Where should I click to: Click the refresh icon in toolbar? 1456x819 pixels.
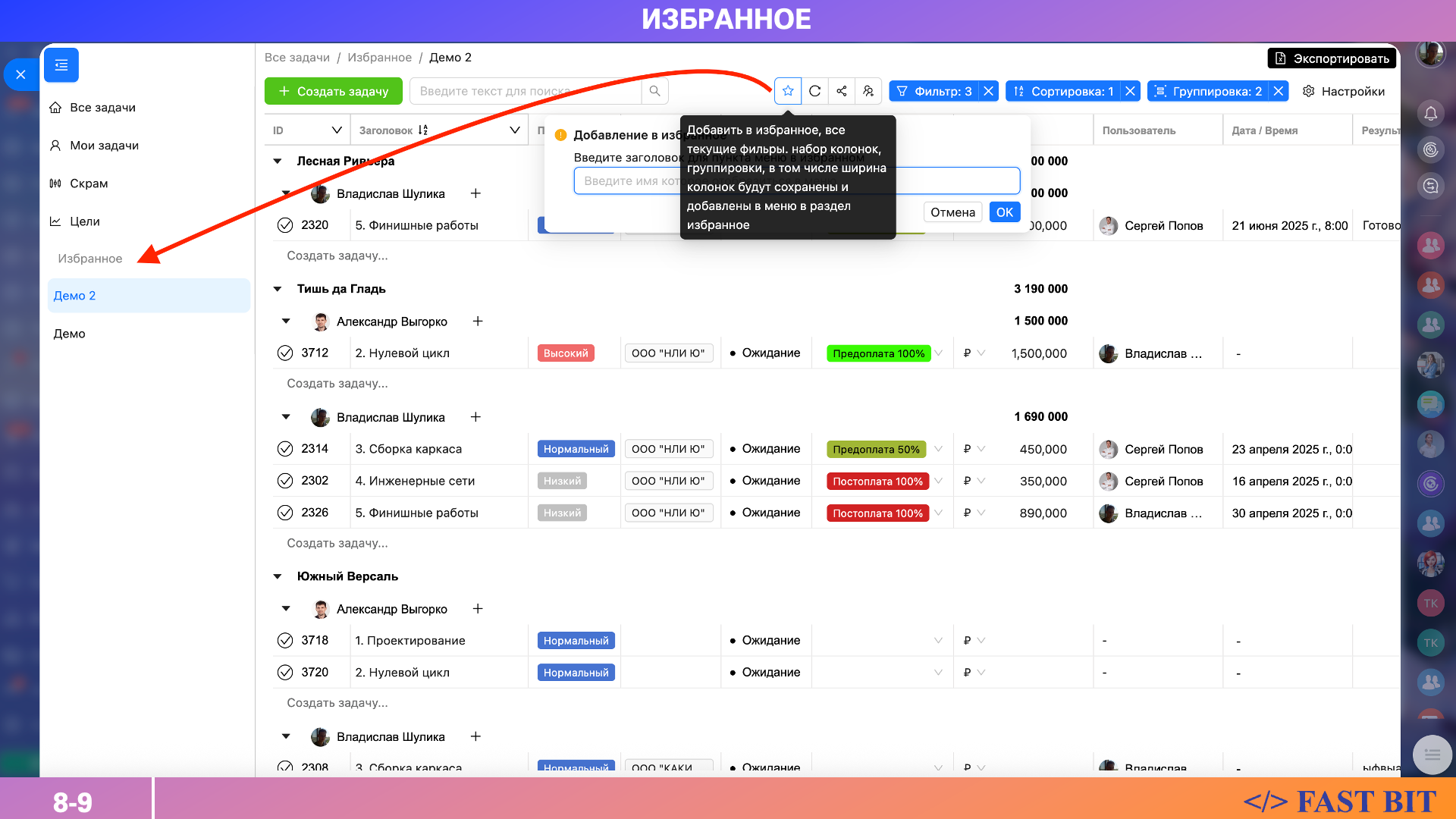tap(815, 91)
